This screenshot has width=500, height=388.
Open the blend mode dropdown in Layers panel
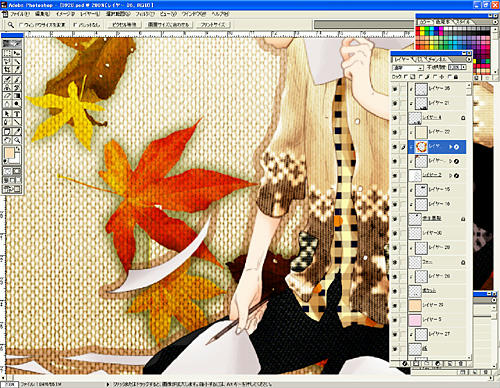click(x=408, y=68)
